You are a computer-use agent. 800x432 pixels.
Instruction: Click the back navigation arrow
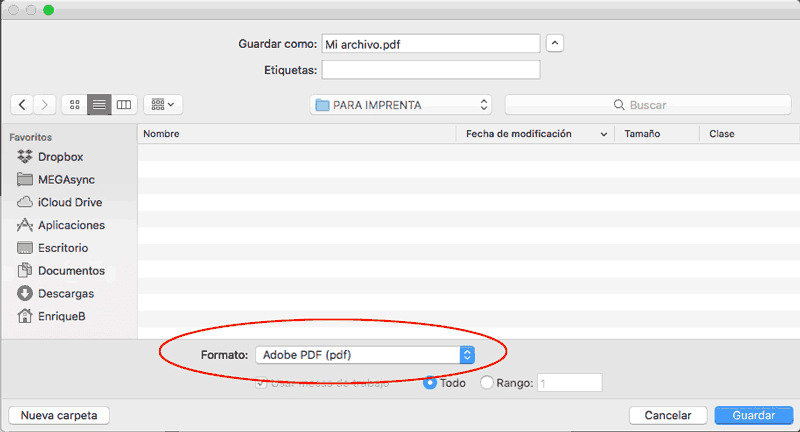pos(22,105)
